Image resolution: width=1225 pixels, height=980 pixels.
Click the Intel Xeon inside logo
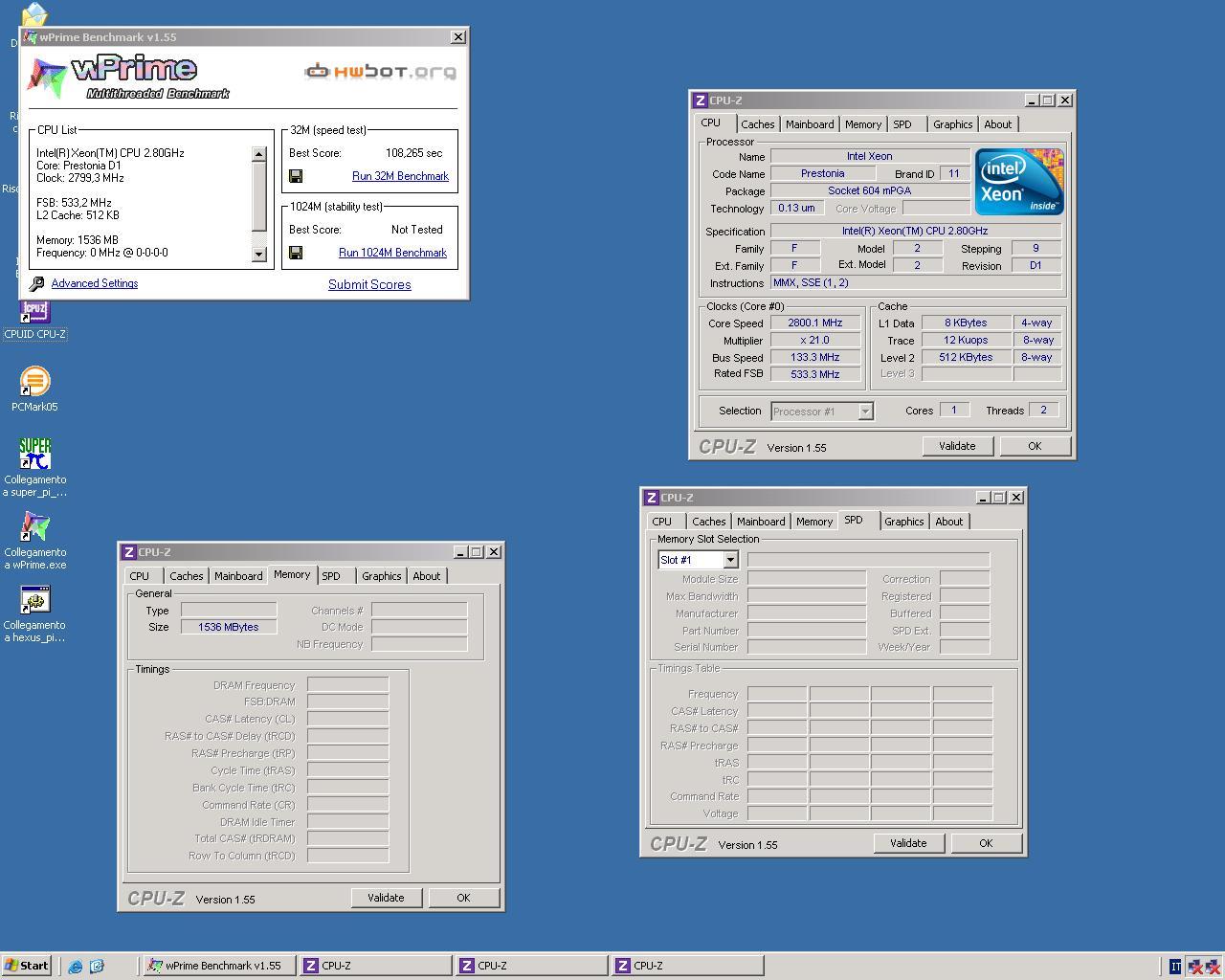[x=1018, y=181]
